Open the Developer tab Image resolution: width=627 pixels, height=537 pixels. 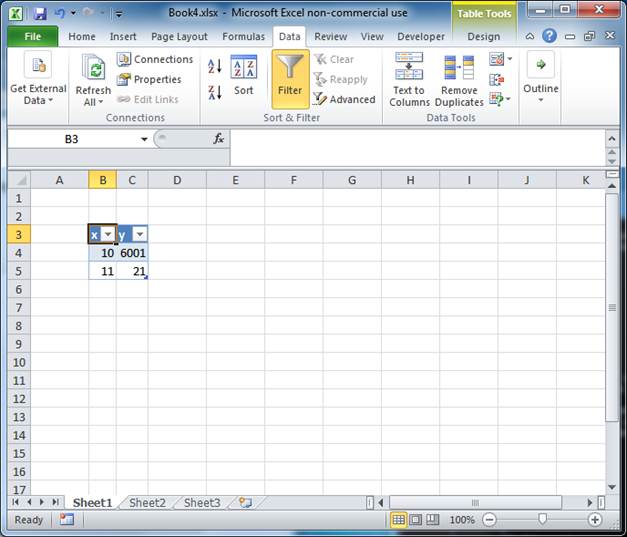click(421, 36)
